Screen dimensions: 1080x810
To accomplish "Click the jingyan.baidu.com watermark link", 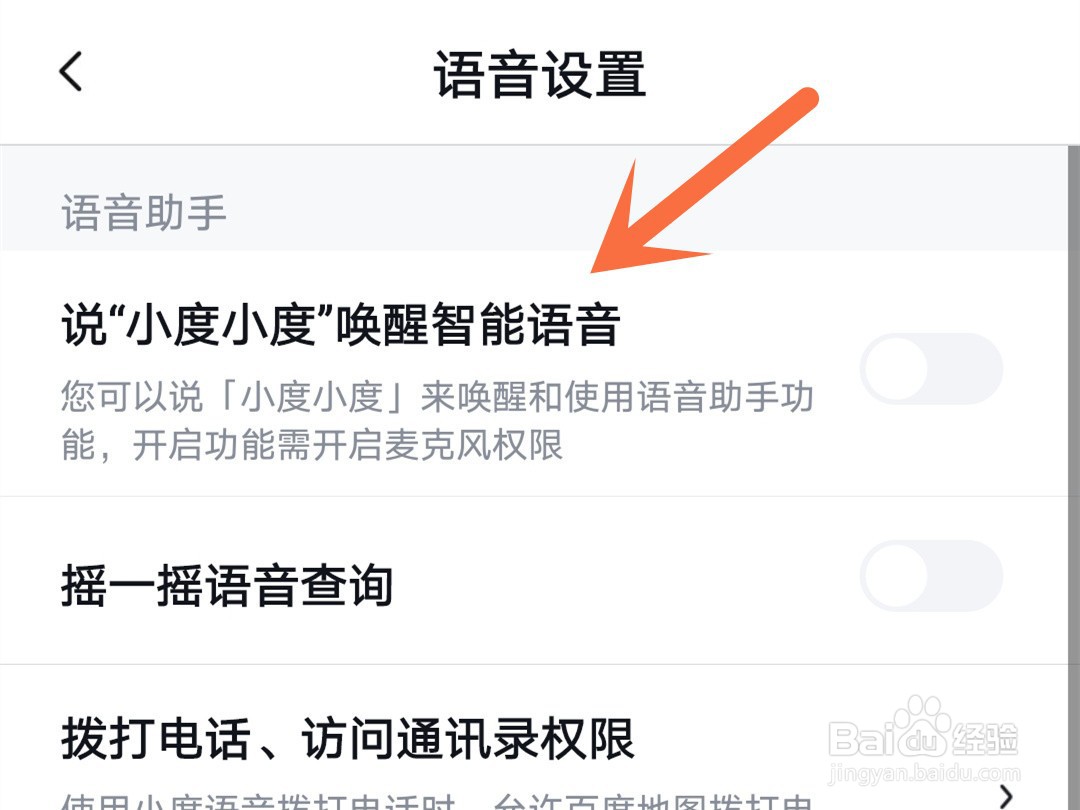I will tap(924, 773).
